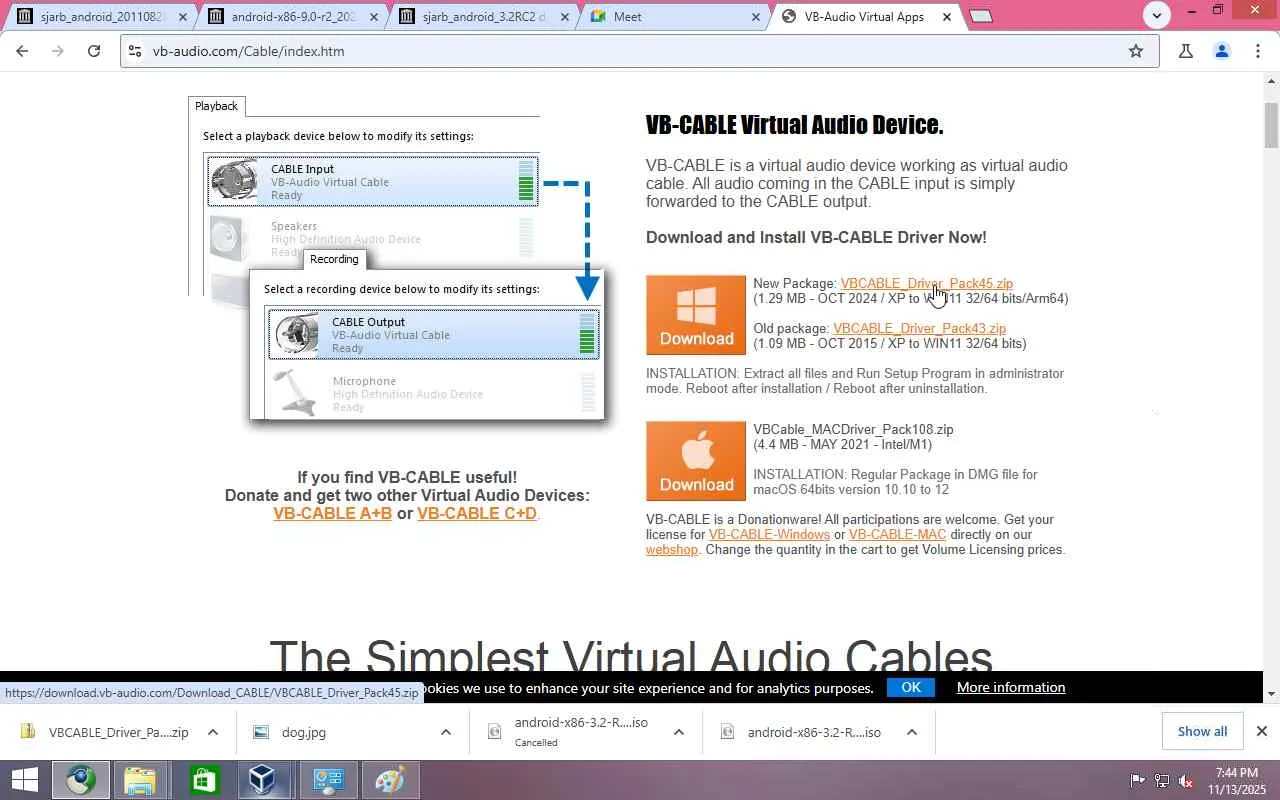Click the page's vertical scrollbar thumb
Image resolution: width=1280 pixels, height=800 pixels.
[x=1271, y=125]
